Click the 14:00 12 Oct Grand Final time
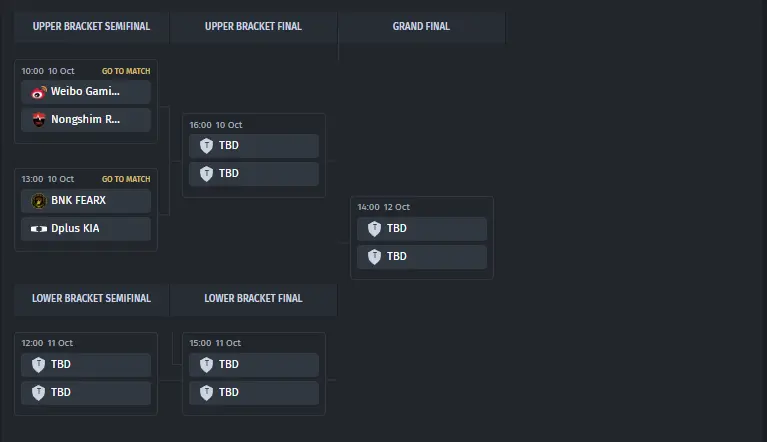 (384, 207)
